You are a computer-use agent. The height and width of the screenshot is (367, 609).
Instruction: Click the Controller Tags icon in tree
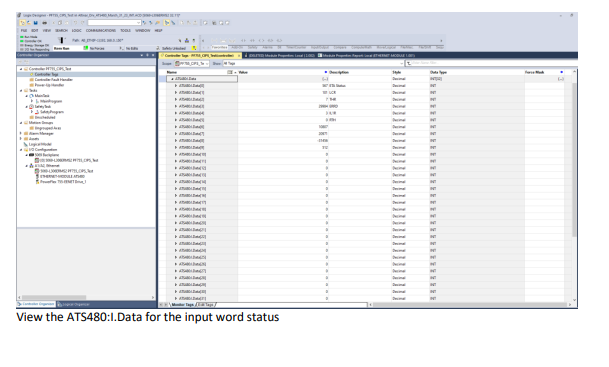click(x=31, y=74)
